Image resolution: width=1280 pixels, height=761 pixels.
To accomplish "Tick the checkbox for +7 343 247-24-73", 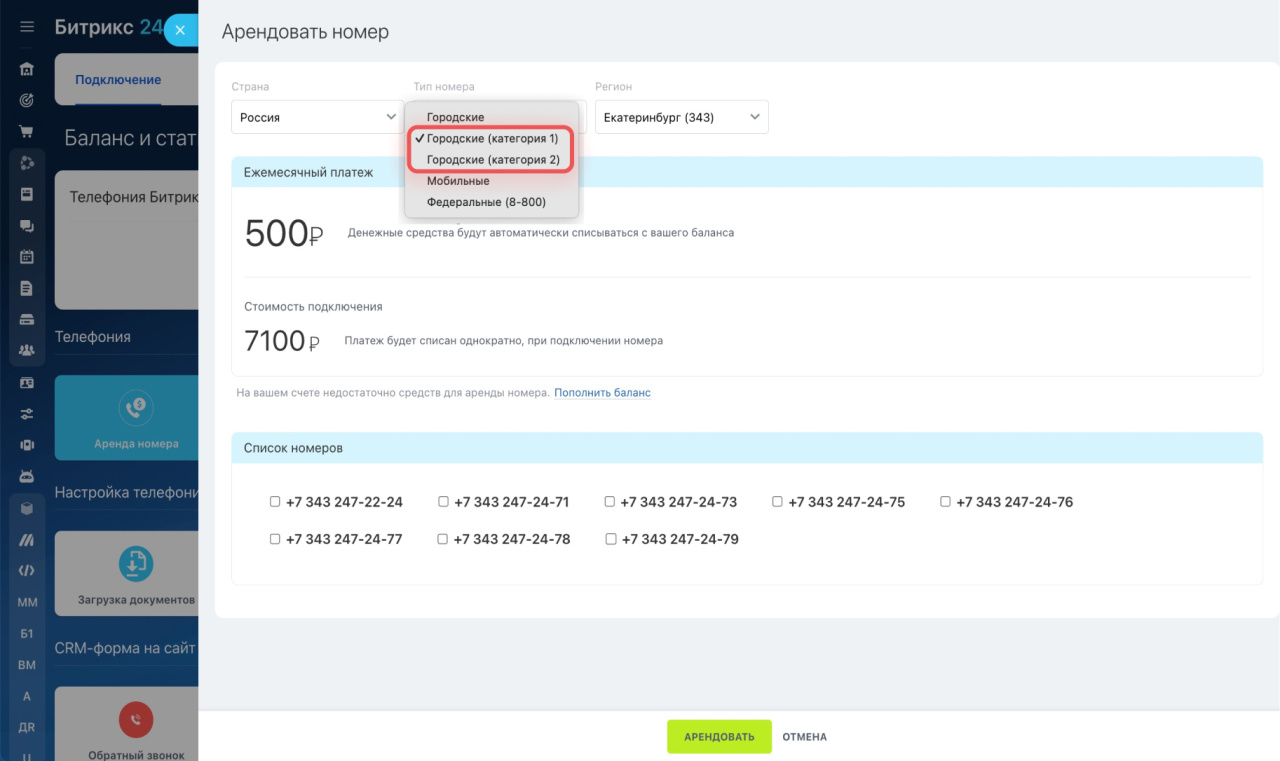I will click(610, 502).
